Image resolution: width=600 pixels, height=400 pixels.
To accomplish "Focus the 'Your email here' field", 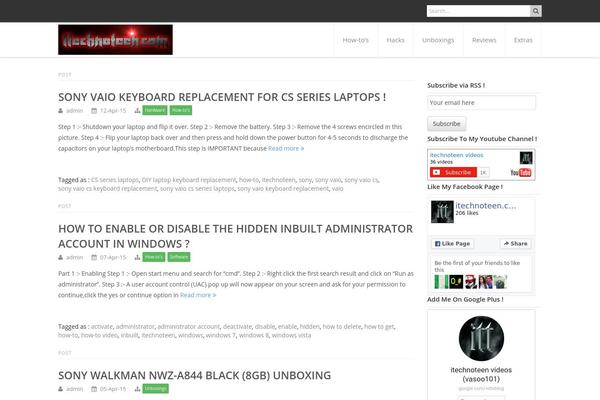I will [481, 103].
